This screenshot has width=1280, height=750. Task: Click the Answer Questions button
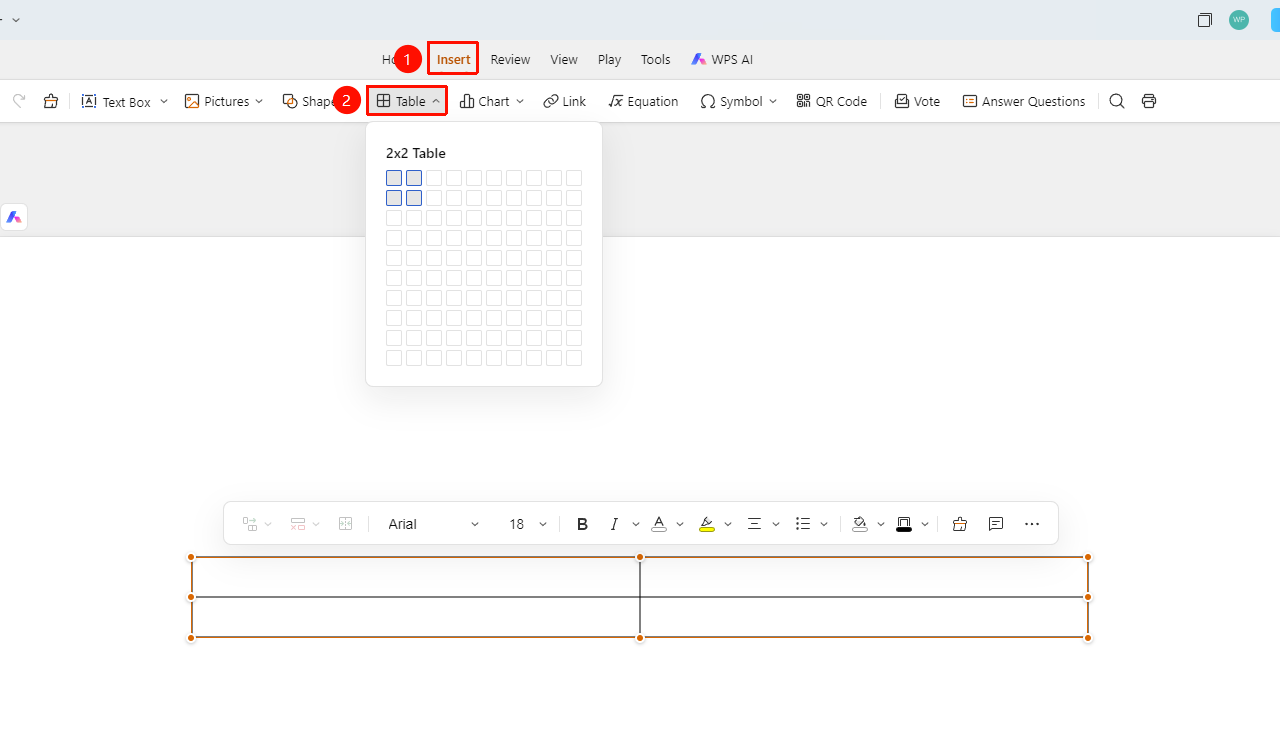[1023, 101]
